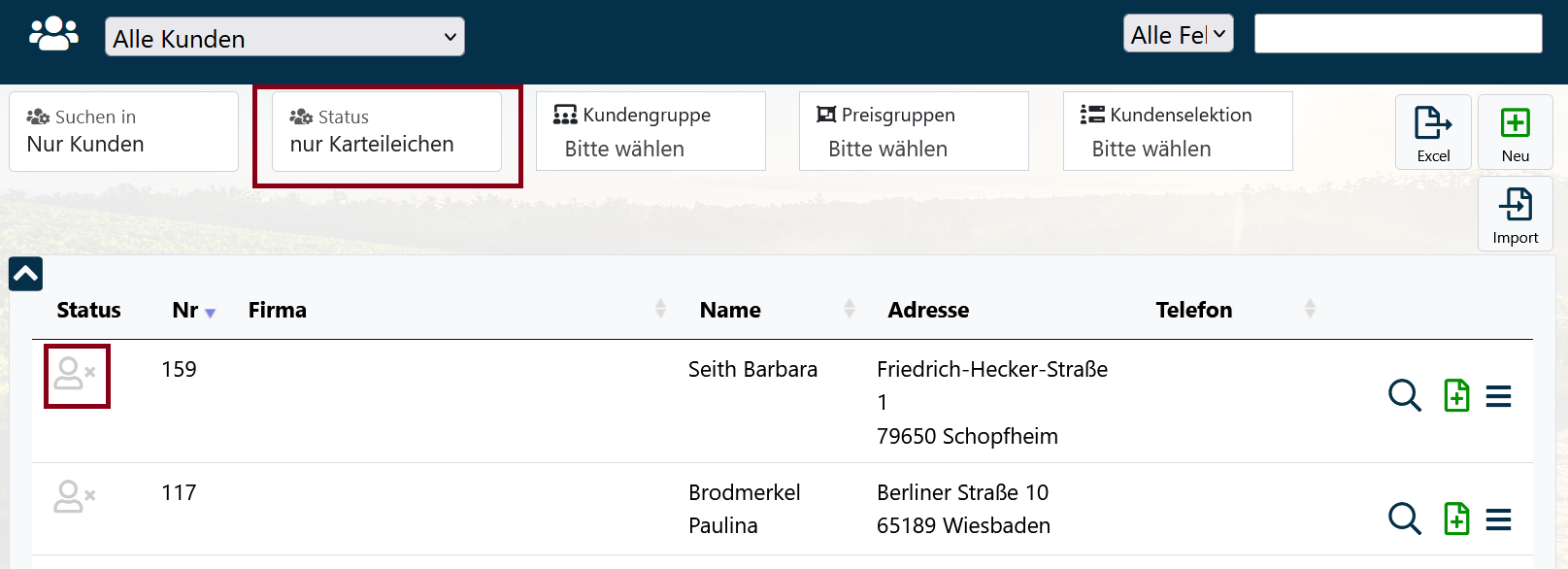Open the Status nur Karteileichen filter
Screen dimensions: 1568x569
386,132
